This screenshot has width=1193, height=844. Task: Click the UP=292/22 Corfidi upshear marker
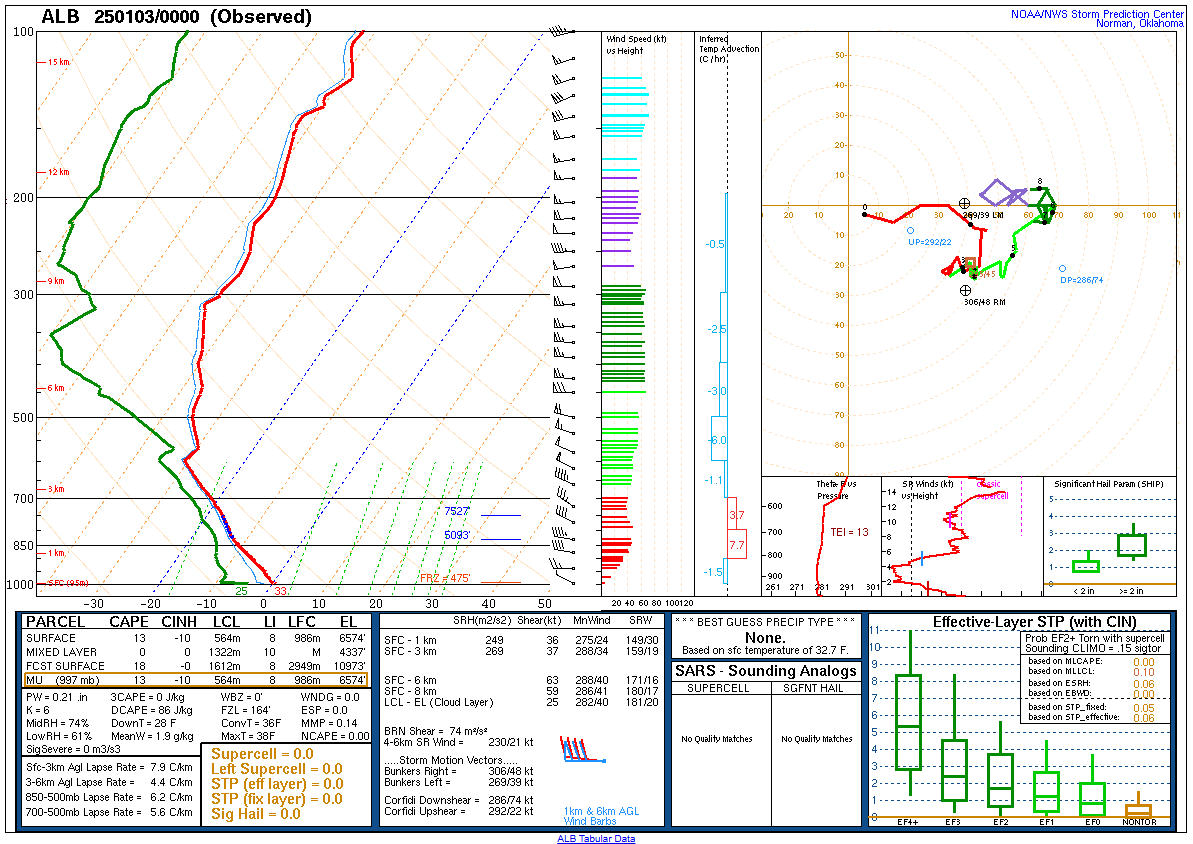[910, 231]
